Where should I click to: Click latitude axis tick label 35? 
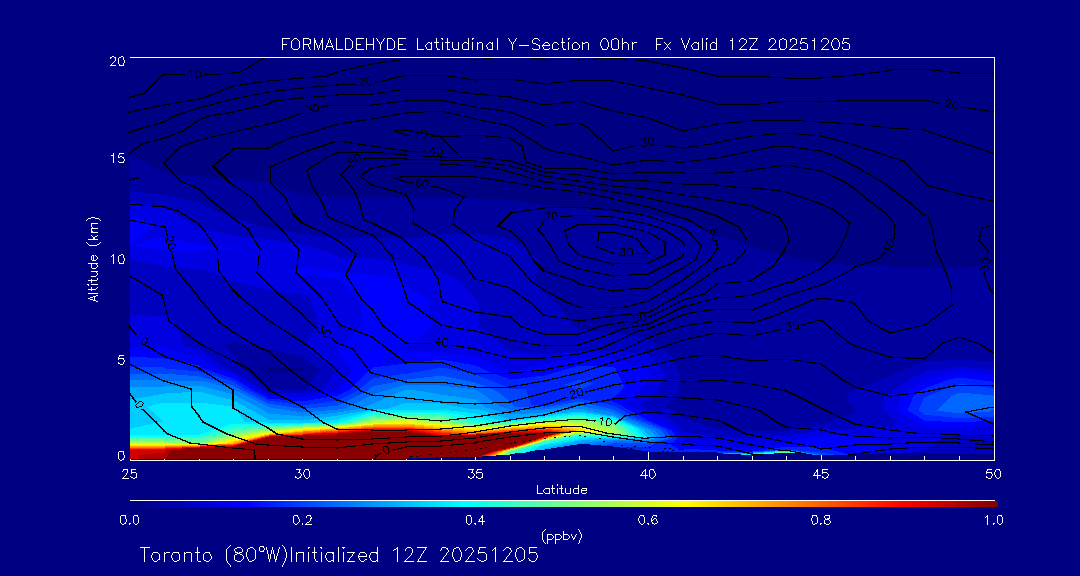tap(475, 474)
